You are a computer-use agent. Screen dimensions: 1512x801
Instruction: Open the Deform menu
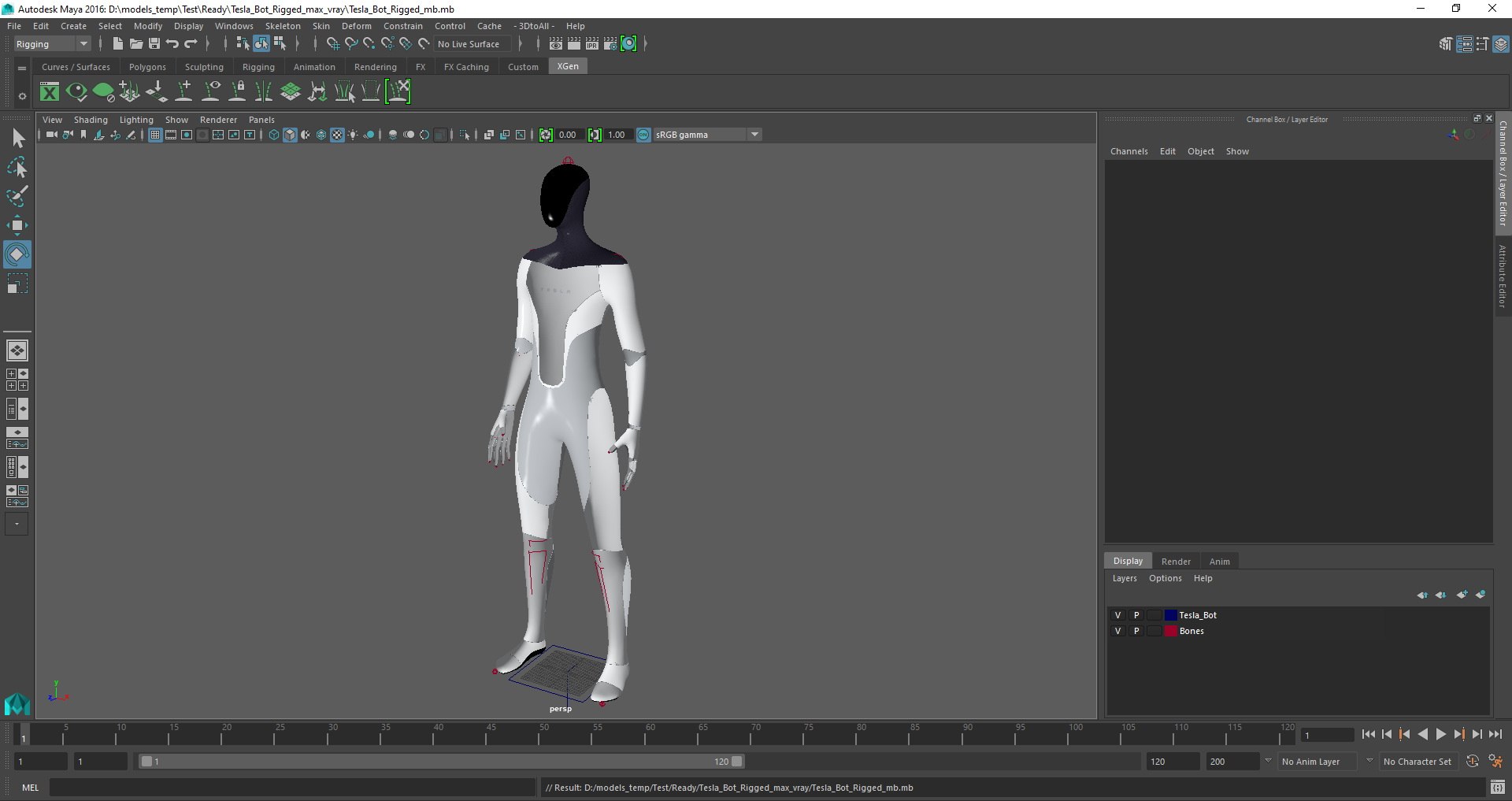tap(356, 26)
